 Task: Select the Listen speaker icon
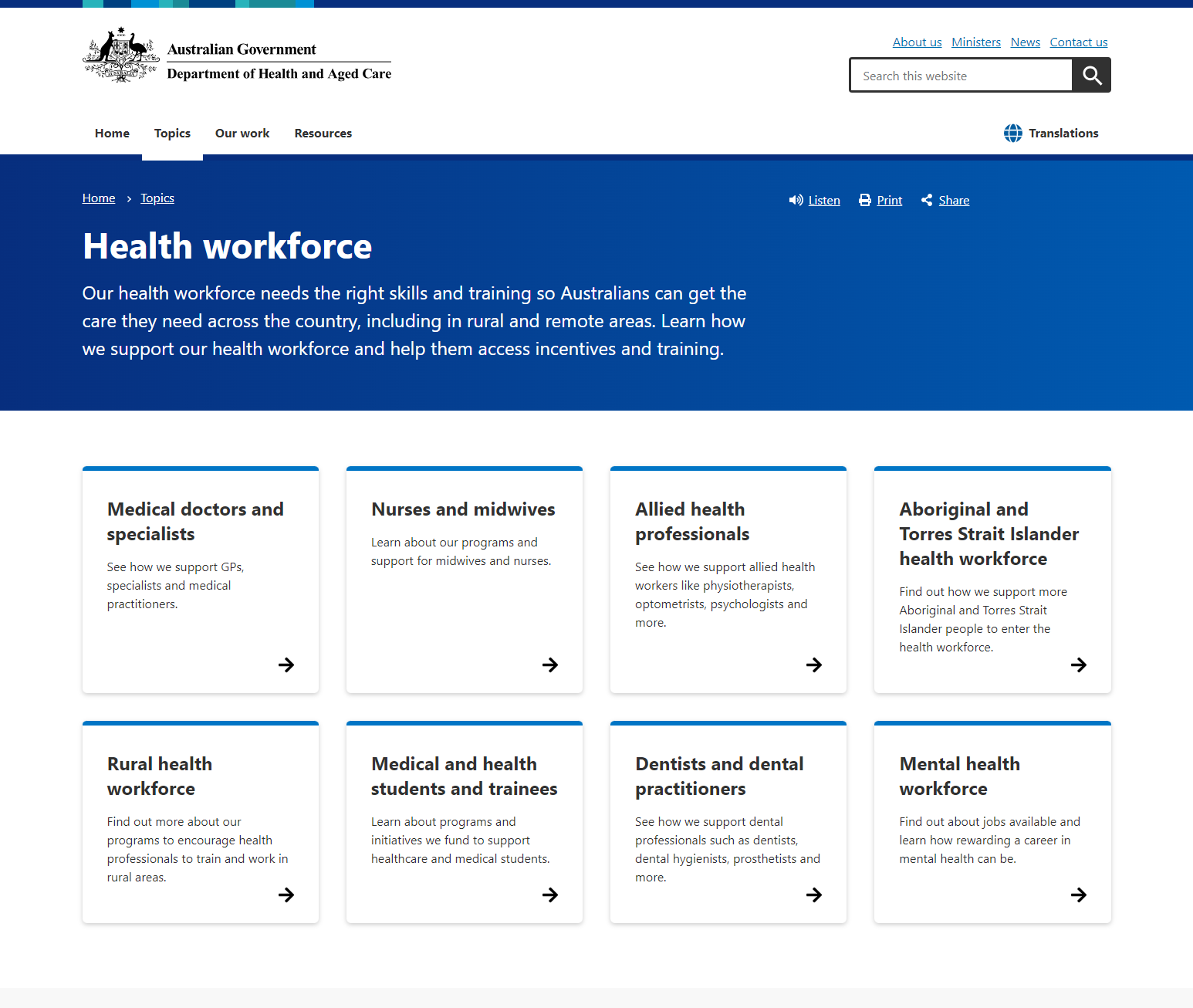[x=796, y=200]
